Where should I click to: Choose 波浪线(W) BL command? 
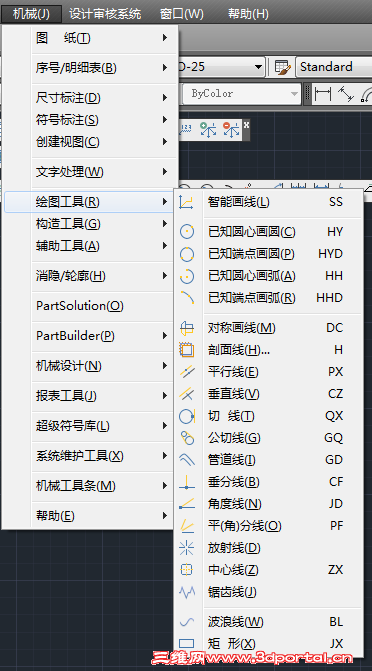click(x=269, y=622)
